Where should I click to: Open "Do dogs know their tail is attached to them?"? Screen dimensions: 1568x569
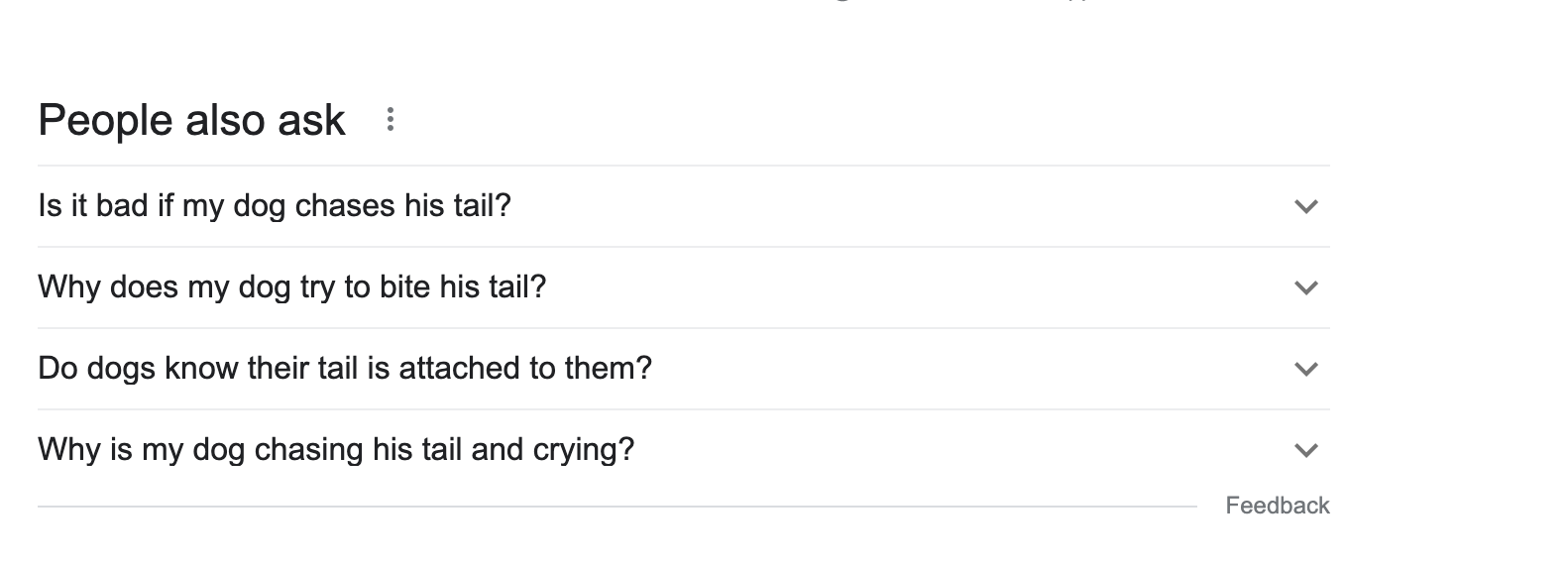[345, 369]
